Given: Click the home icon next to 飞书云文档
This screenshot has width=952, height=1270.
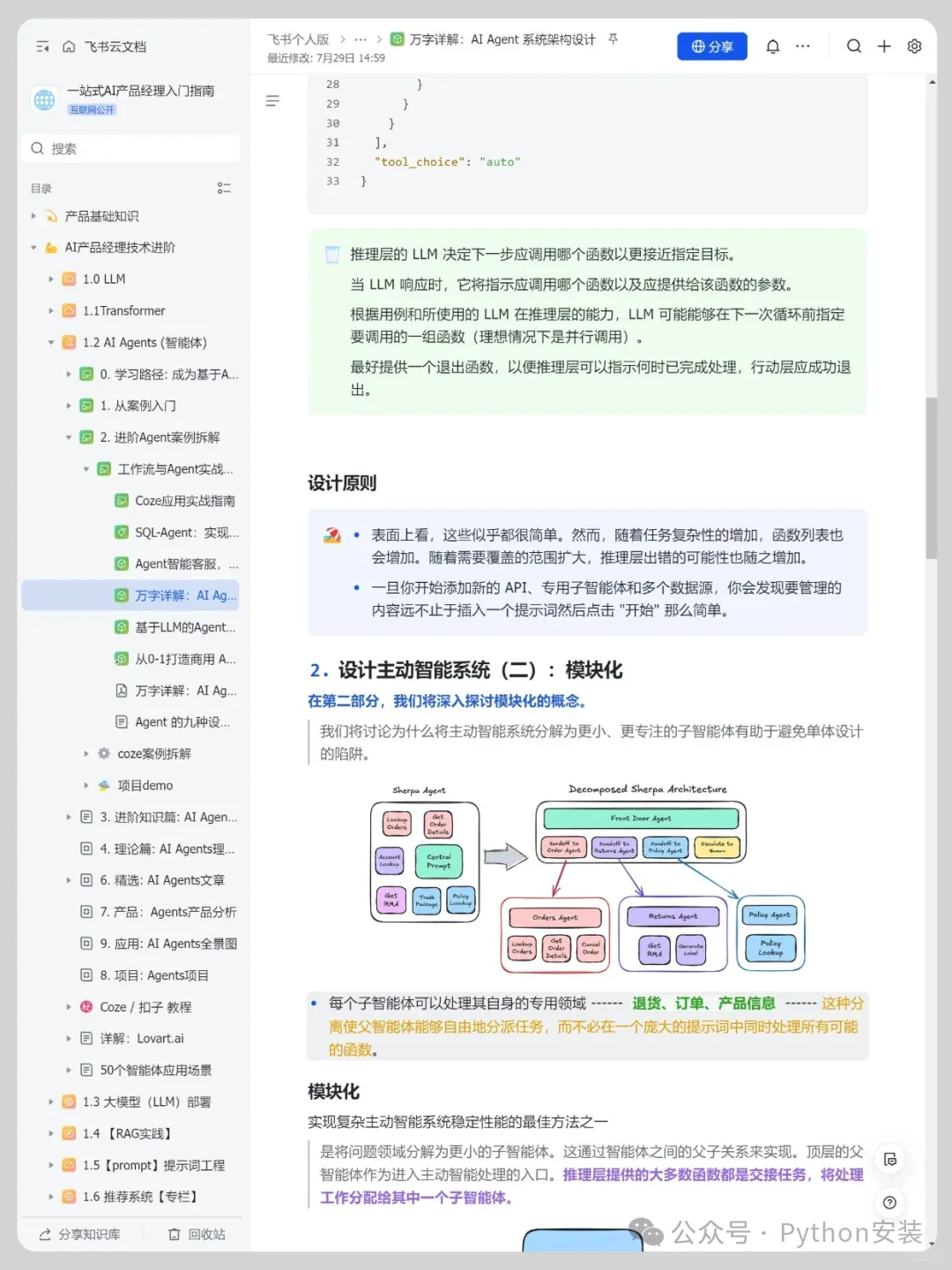Looking at the screenshot, I should (69, 46).
